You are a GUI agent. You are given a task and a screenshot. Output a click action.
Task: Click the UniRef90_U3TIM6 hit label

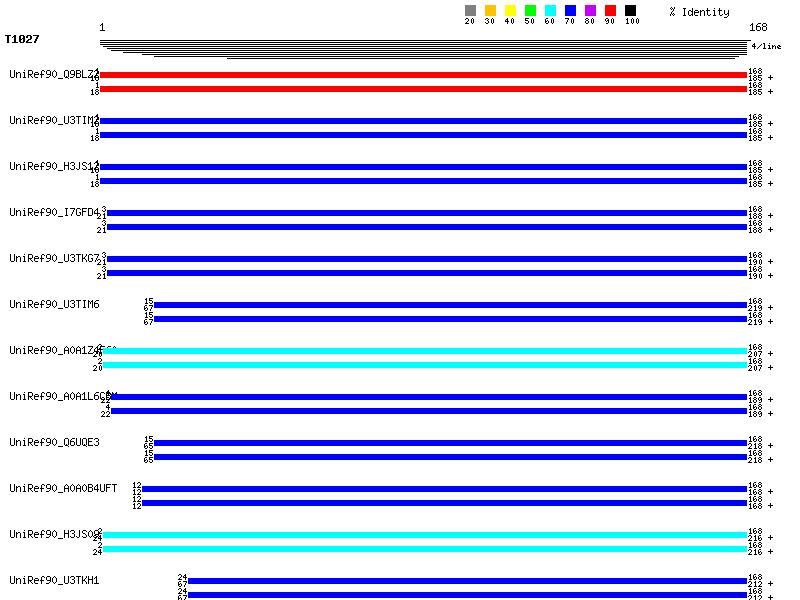[54, 304]
